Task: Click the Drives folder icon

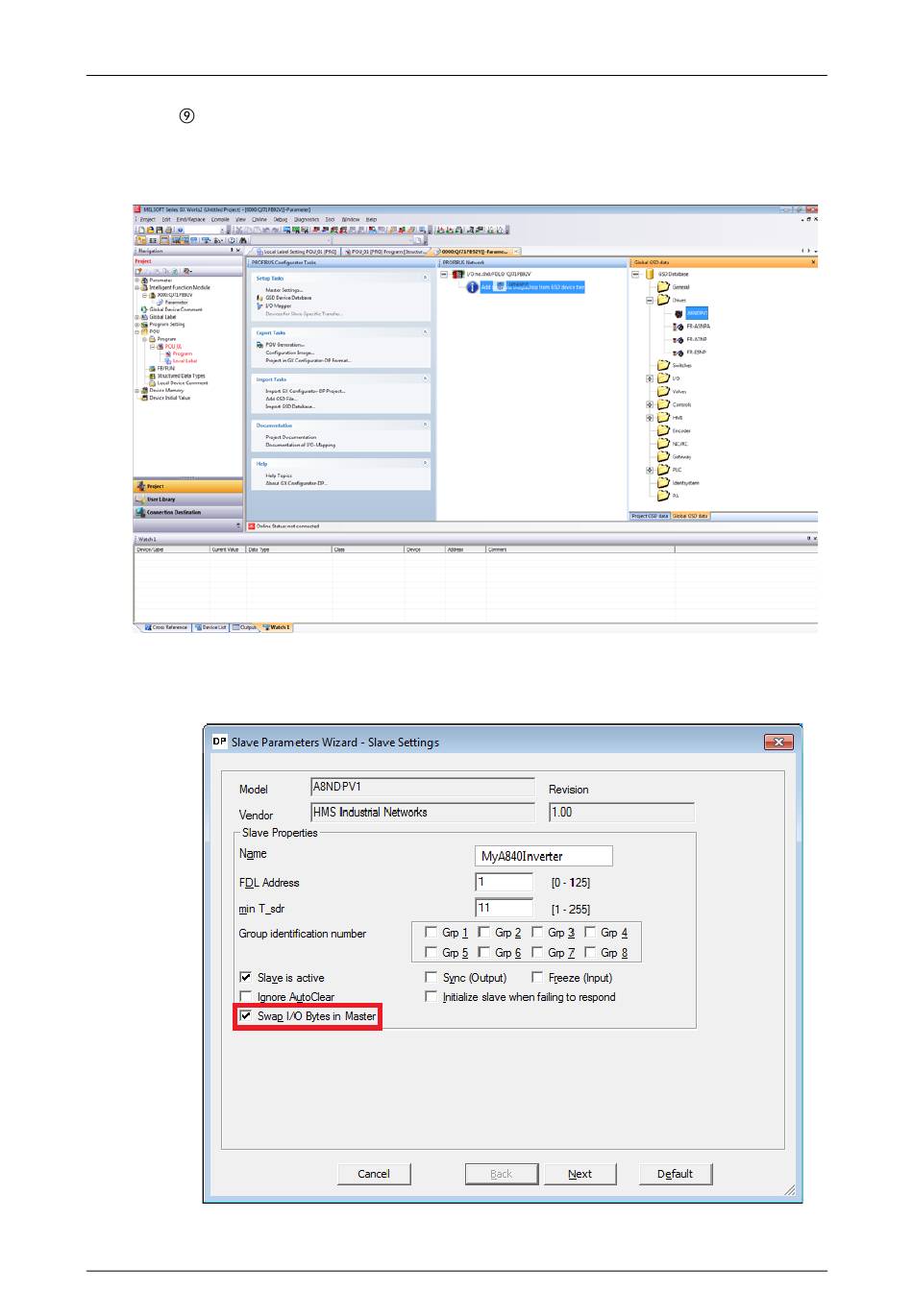Action: pyautogui.click(x=663, y=300)
